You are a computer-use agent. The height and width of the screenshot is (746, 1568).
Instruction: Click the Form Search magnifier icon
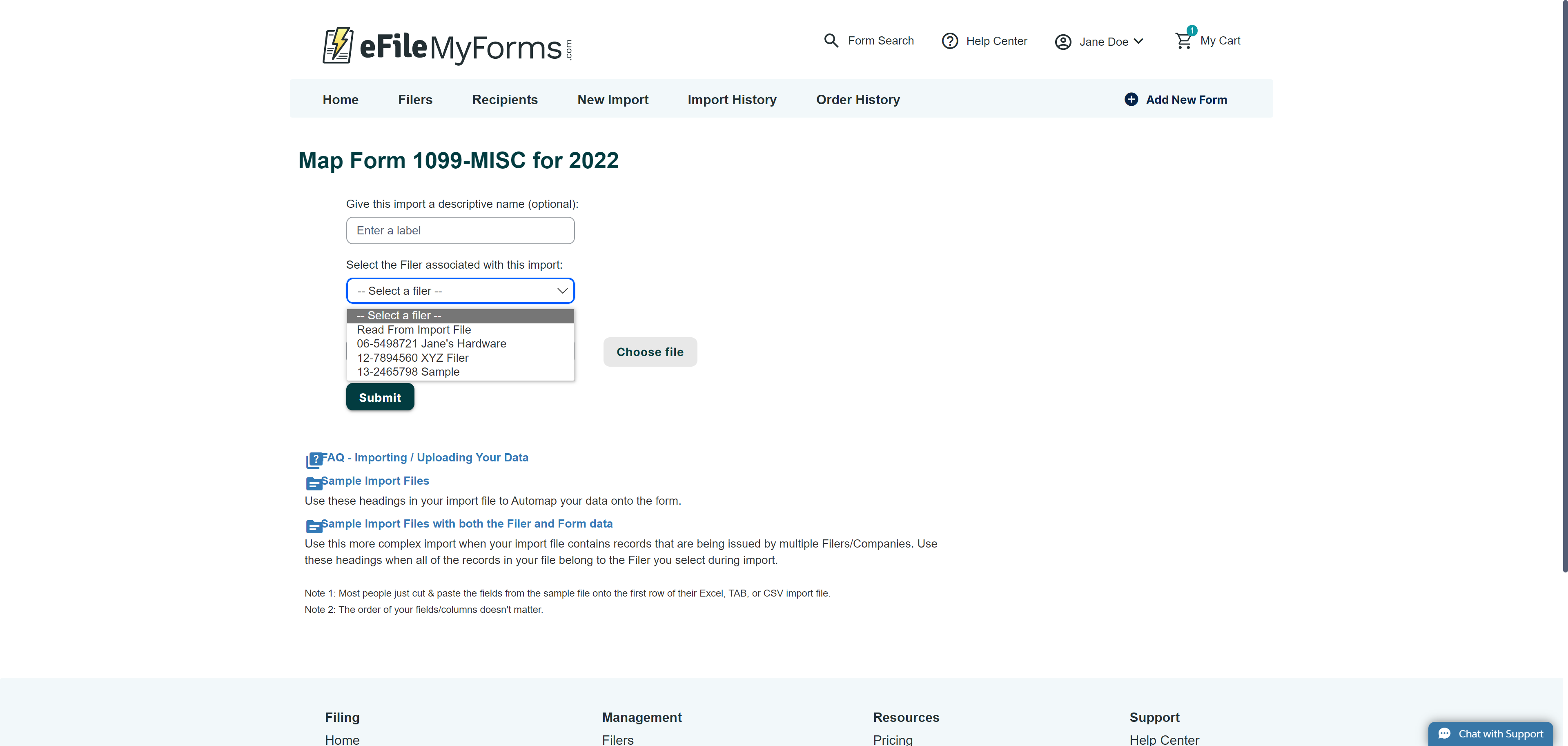[831, 40]
